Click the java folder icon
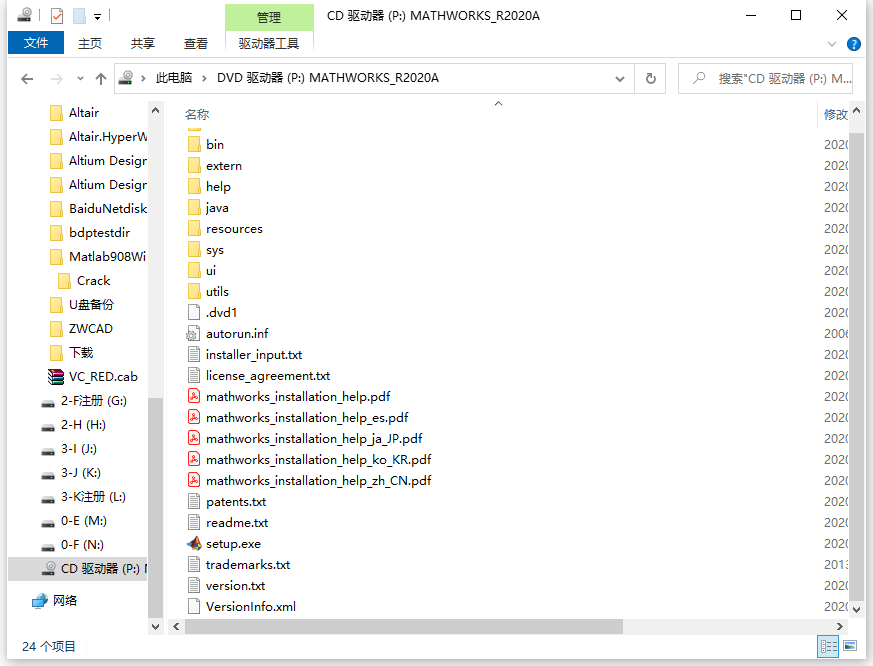873x666 pixels. pos(194,208)
